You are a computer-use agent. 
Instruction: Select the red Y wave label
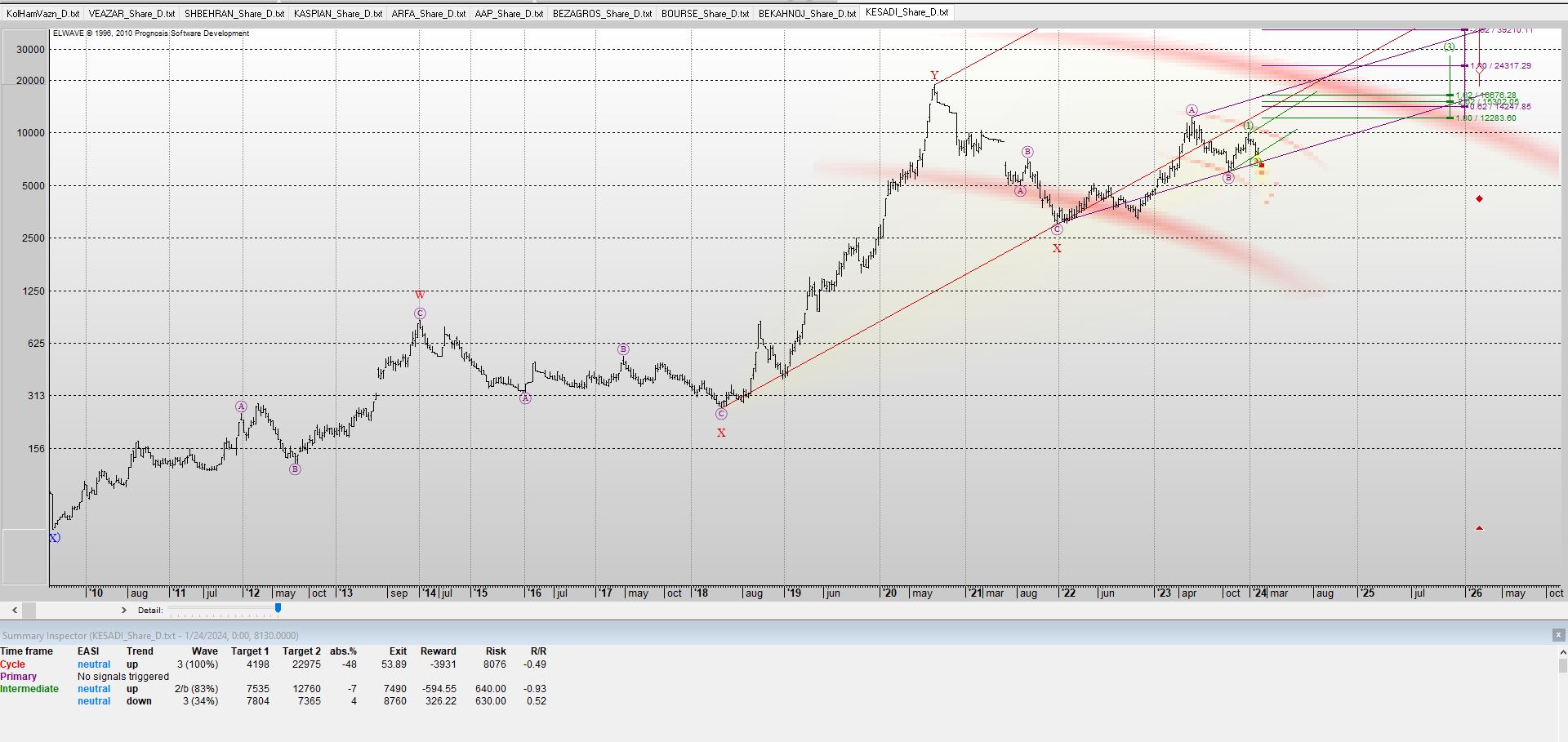tap(934, 76)
